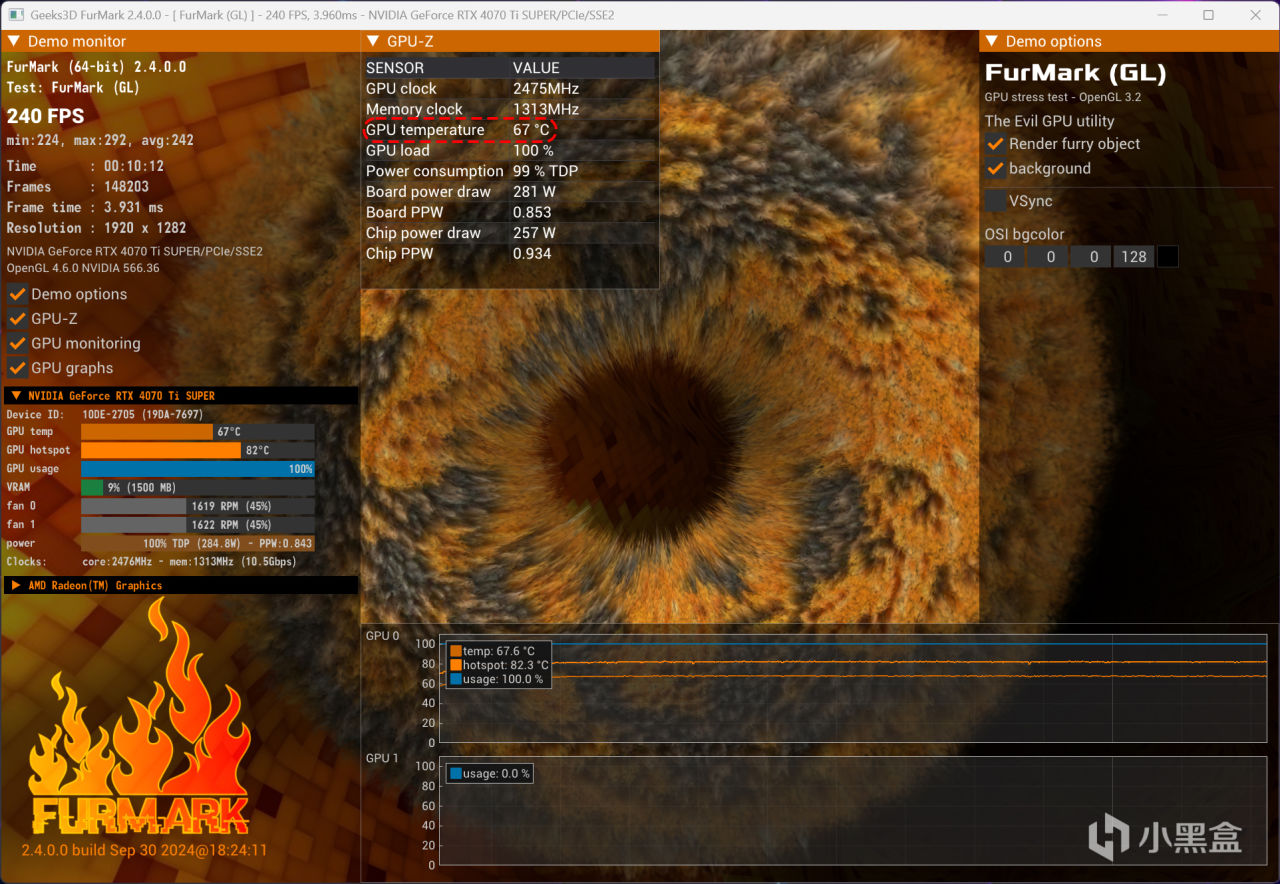The height and width of the screenshot is (884, 1280).
Task: Collapse the GPU-Z panel triangle
Action: [373, 41]
